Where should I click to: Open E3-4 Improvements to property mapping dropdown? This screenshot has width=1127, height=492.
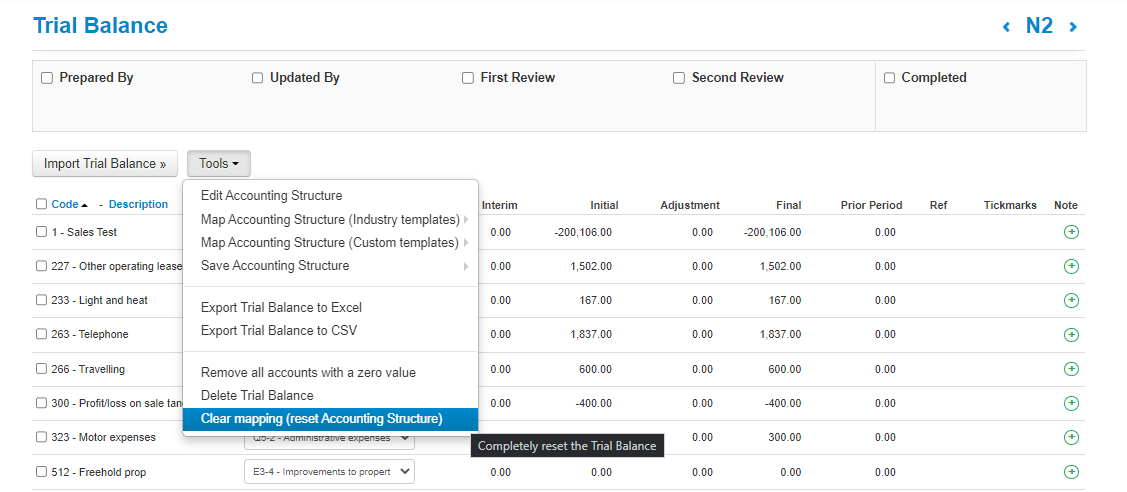click(x=329, y=472)
